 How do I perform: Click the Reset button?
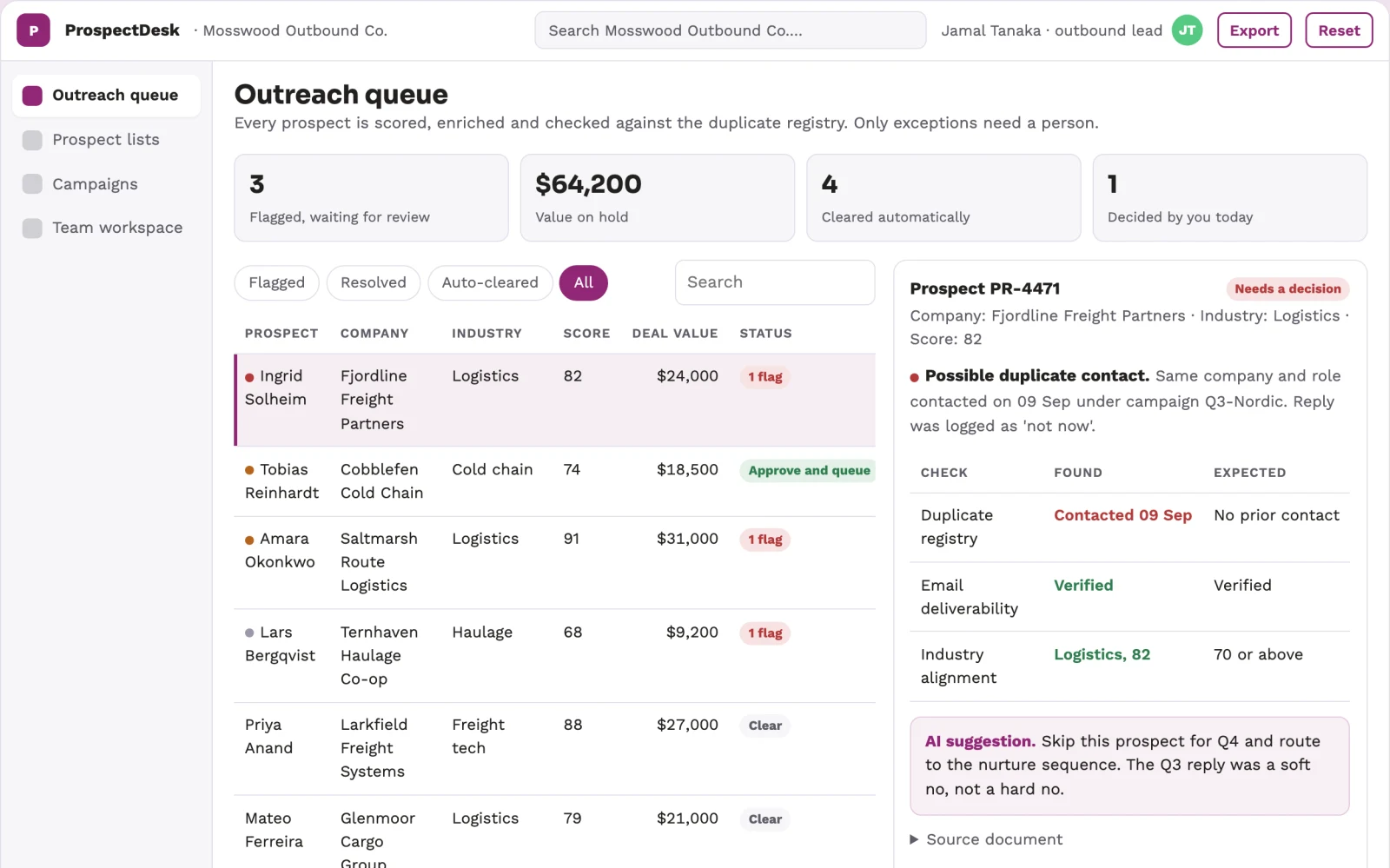pyautogui.click(x=1338, y=30)
